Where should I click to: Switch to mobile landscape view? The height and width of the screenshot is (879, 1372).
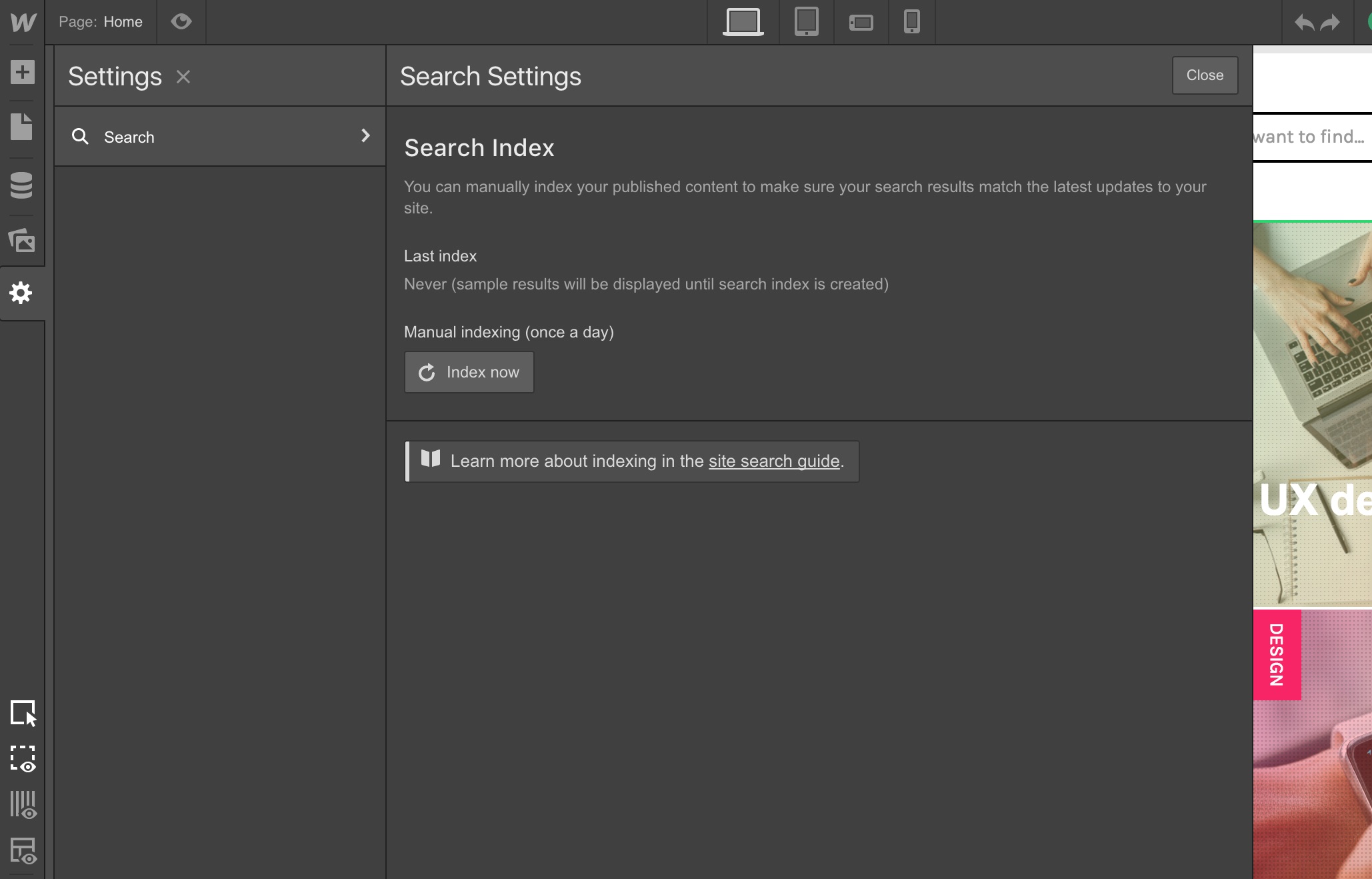point(861,23)
